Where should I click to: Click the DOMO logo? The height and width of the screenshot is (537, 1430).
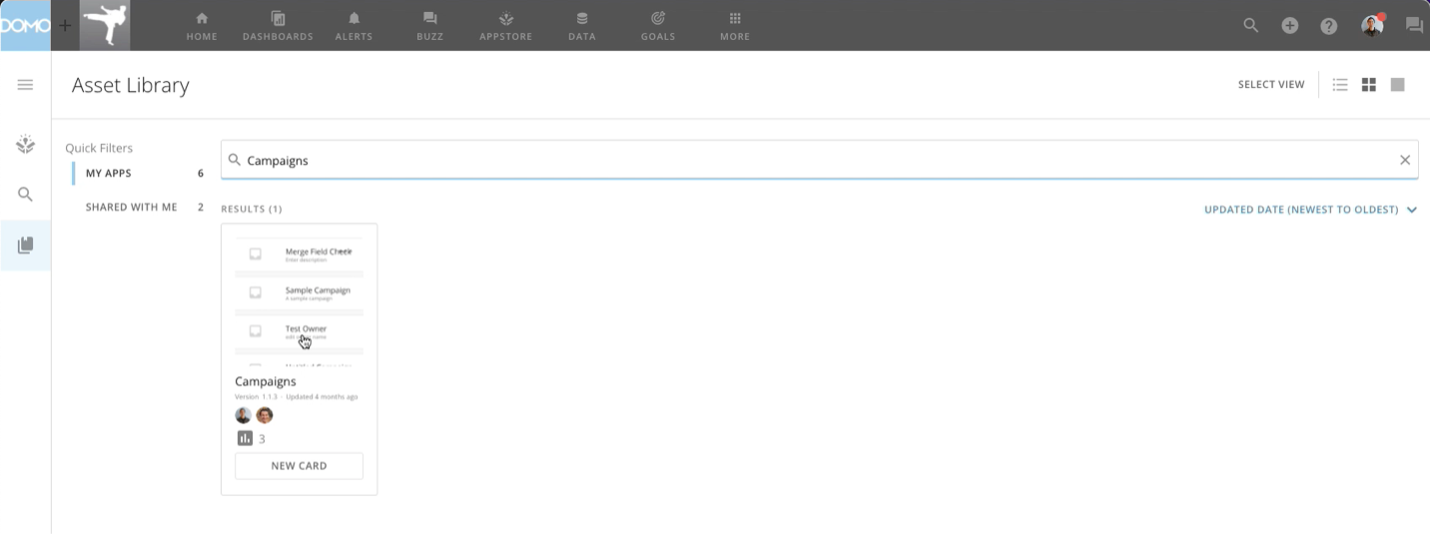pos(25,25)
